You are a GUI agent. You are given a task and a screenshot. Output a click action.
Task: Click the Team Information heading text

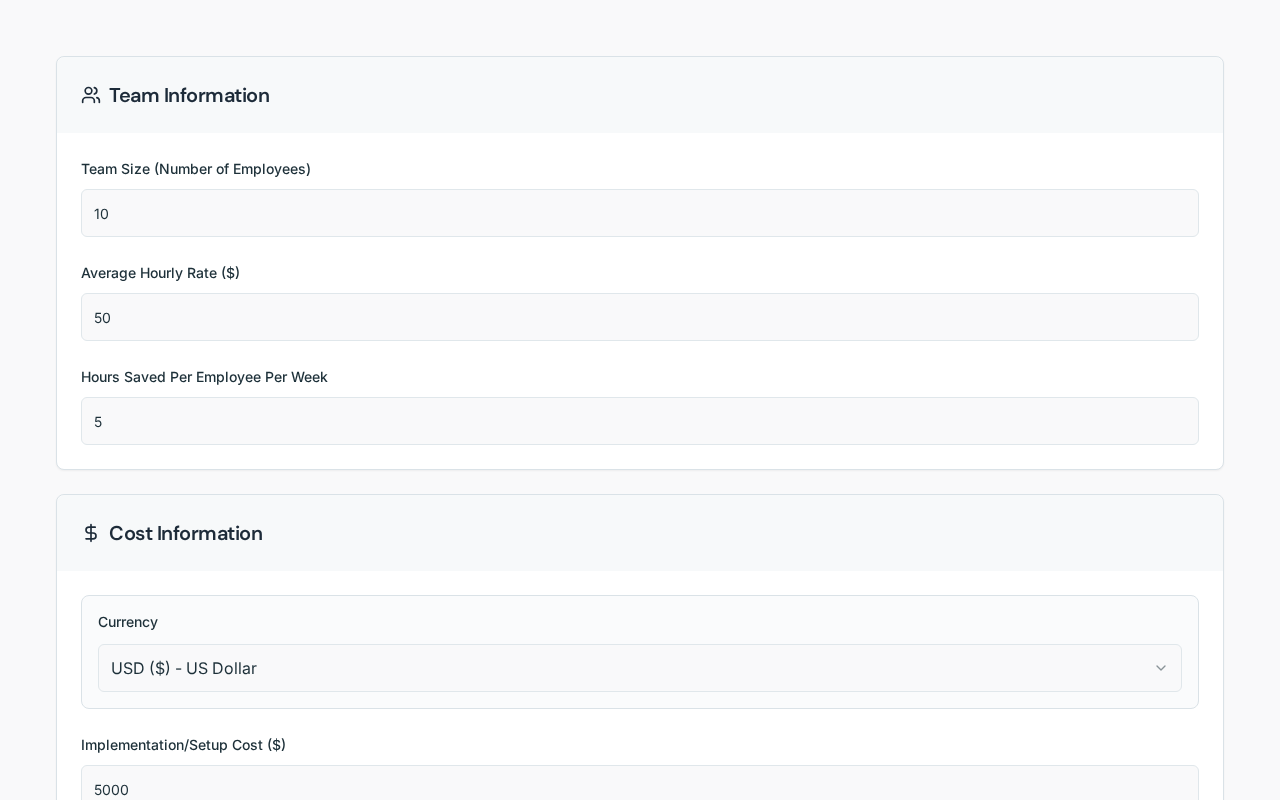[x=189, y=95]
